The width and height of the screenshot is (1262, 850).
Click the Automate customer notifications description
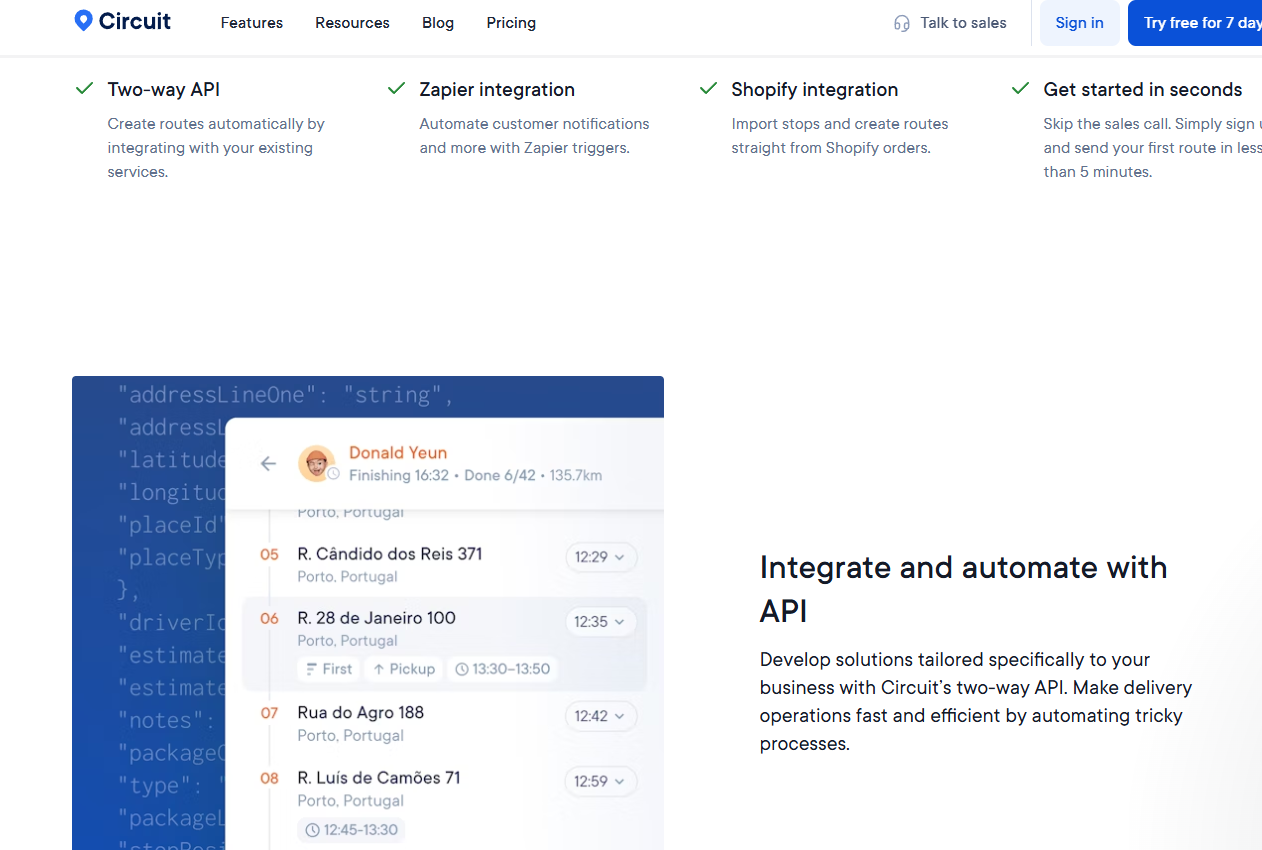click(535, 136)
